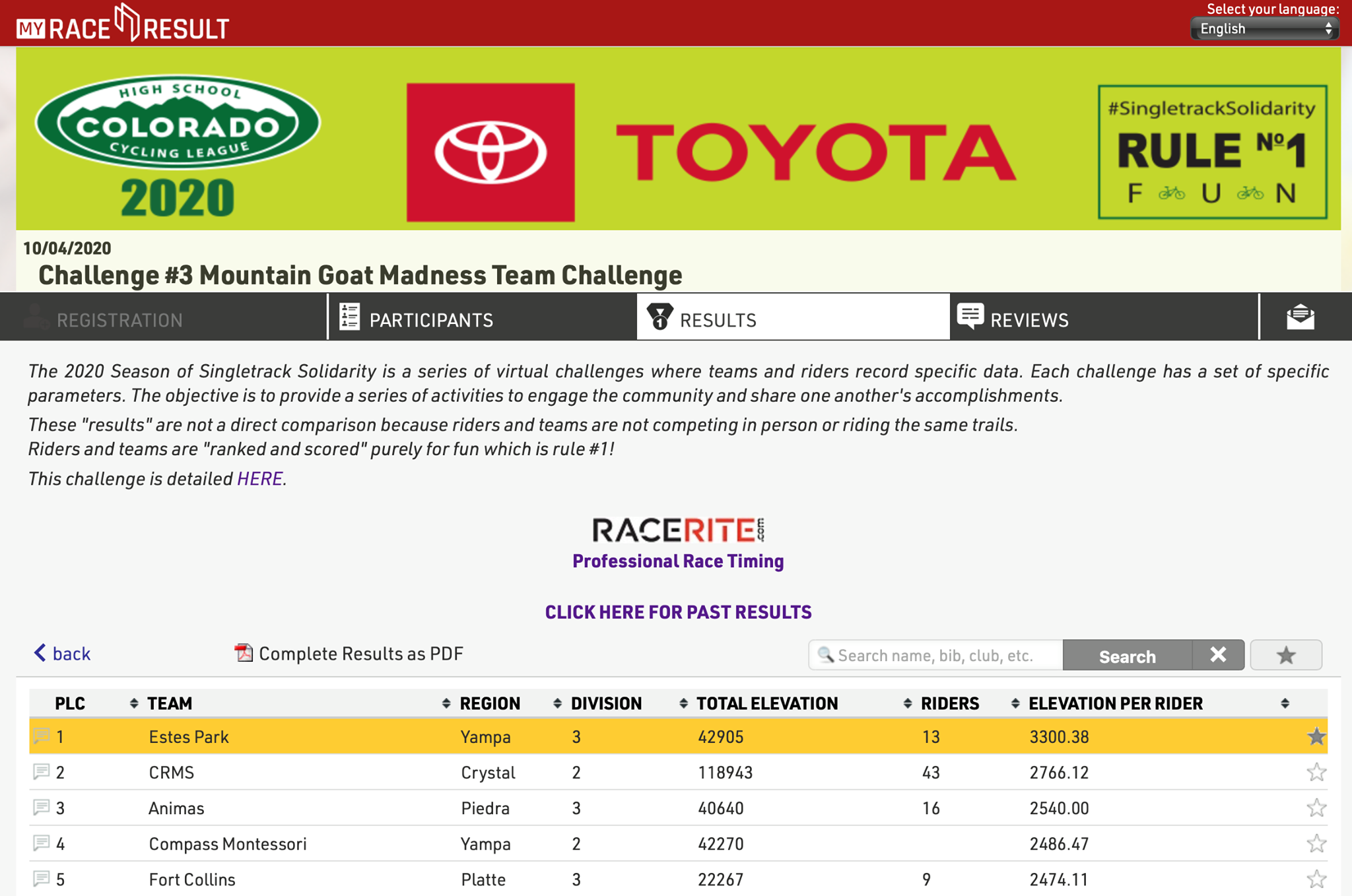The width and height of the screenshot is (1352, 896).
Task: Sort by ELEVATION PER RIDER column arrows
Action: (x=1285, y=703)
